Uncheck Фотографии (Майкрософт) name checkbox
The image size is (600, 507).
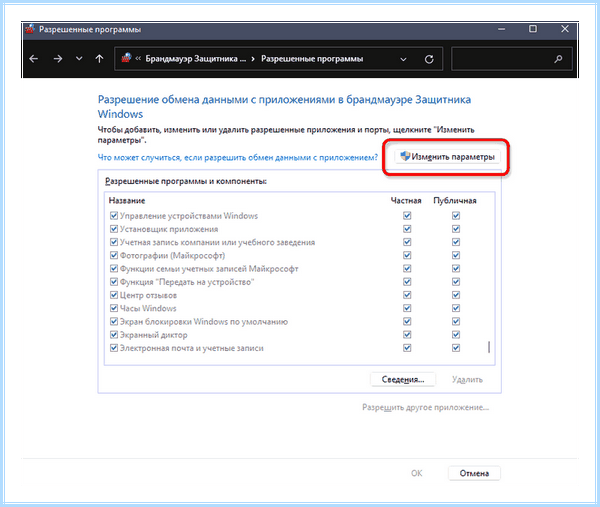click(x=114, y=255)
